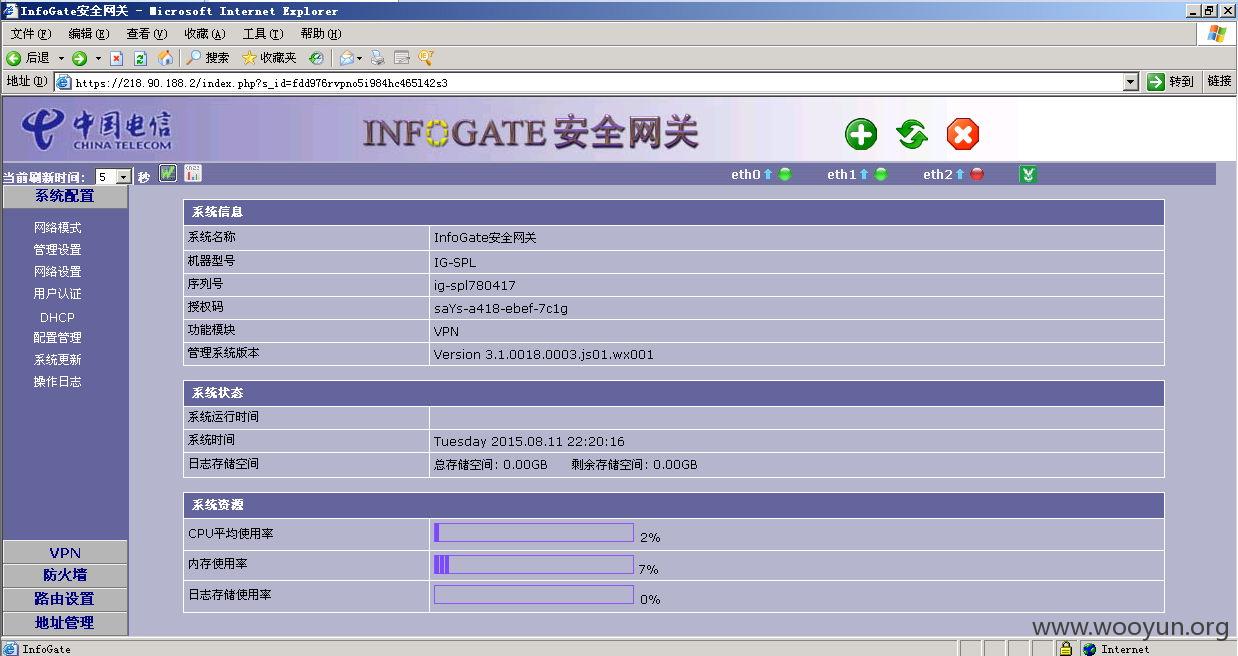
Task: Open the 操作日志 link
Action: 57,382
